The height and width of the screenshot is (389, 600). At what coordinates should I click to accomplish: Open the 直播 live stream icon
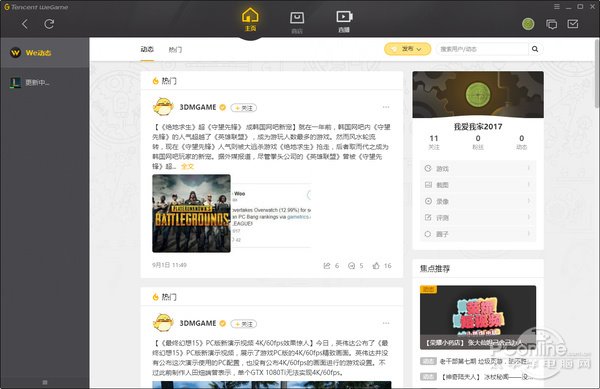[x=344, y=21]
